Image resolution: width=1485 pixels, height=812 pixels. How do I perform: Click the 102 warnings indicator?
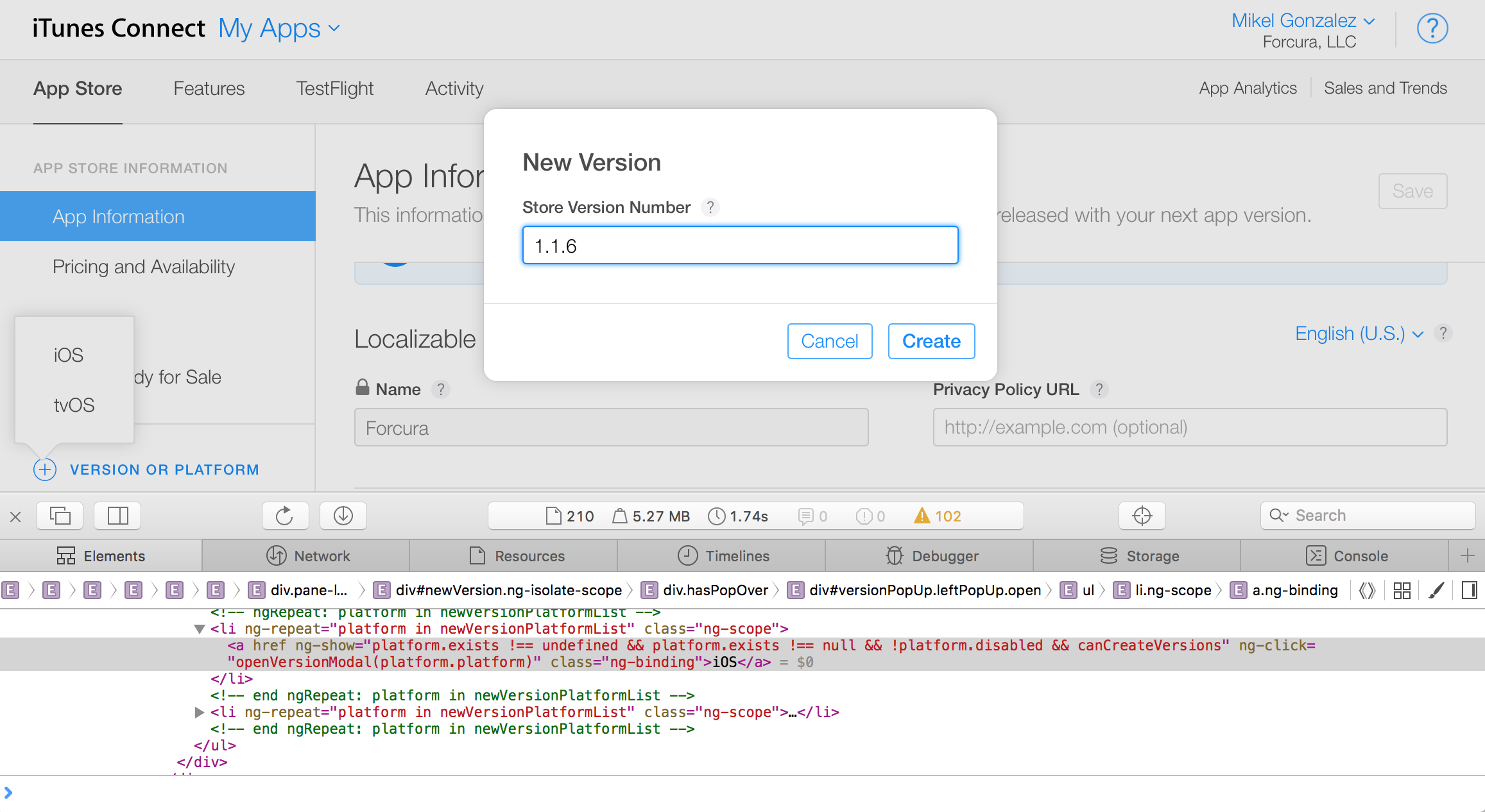coord(938,516)
